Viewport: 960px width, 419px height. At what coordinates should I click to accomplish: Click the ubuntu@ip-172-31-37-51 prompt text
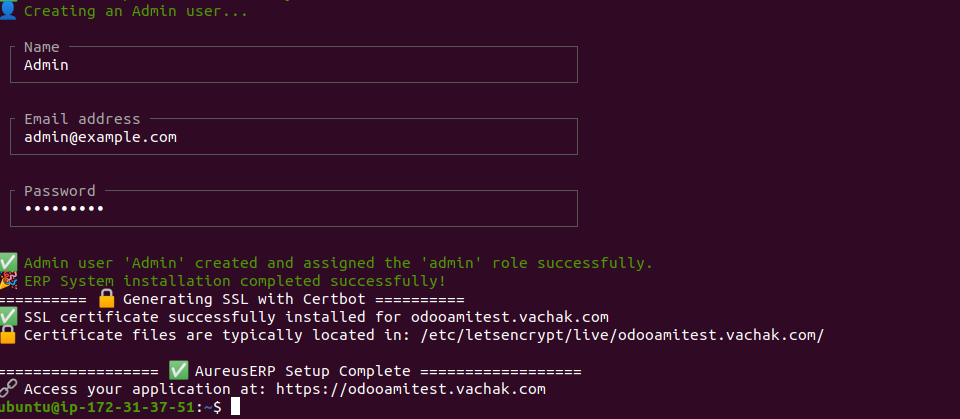[x=97, y=407]
